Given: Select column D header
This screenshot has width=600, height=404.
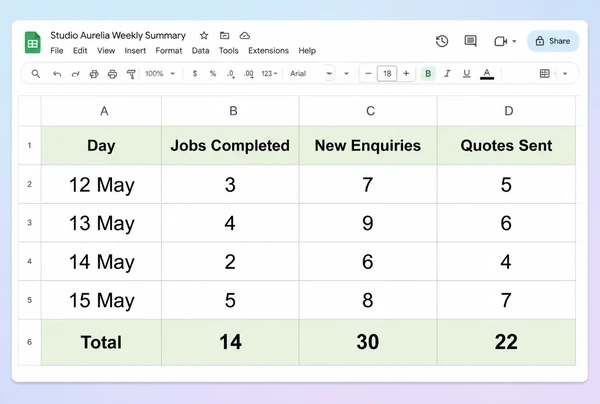Looking at the screenshot, I should point(506,111).
